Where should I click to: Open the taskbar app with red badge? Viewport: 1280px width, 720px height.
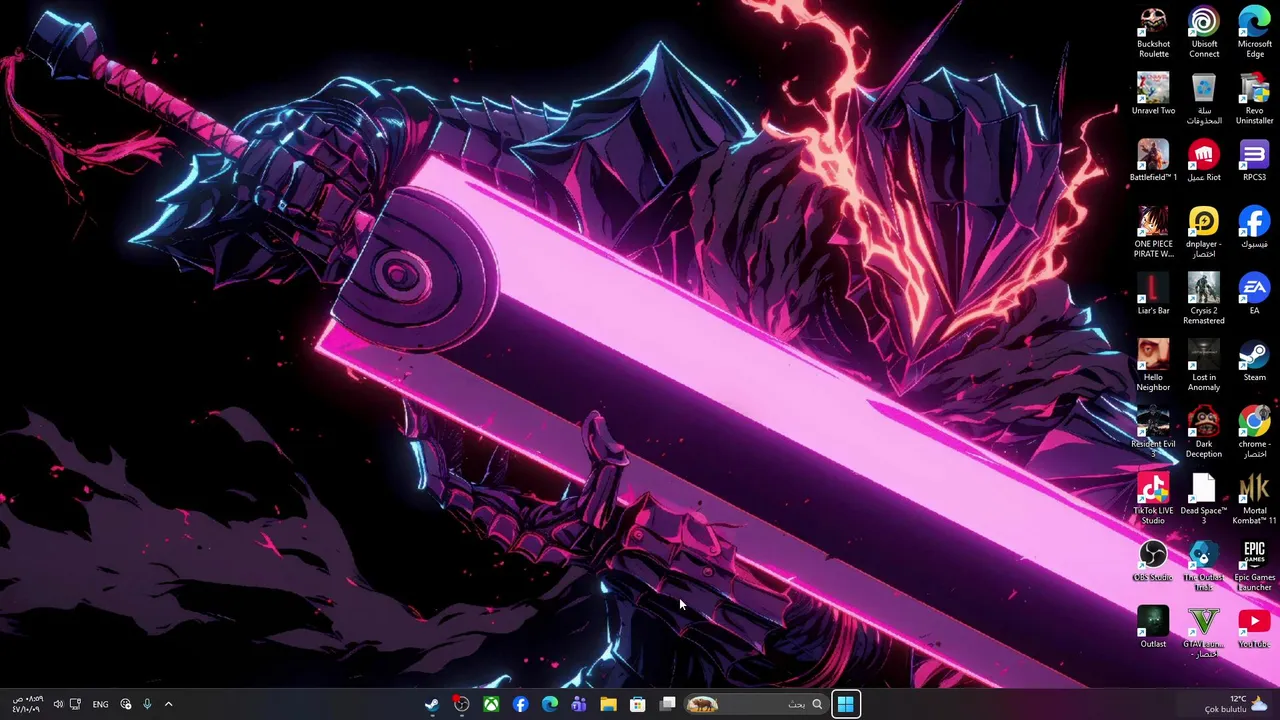pyautogui.click(x=461, y=704)
